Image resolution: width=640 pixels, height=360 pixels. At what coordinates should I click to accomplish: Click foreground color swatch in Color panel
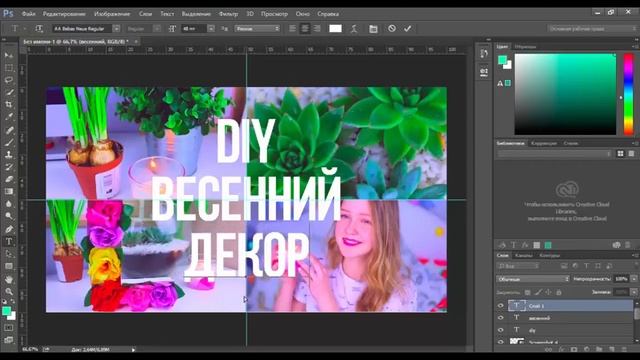pyautogui.click(x=502, y=60)
